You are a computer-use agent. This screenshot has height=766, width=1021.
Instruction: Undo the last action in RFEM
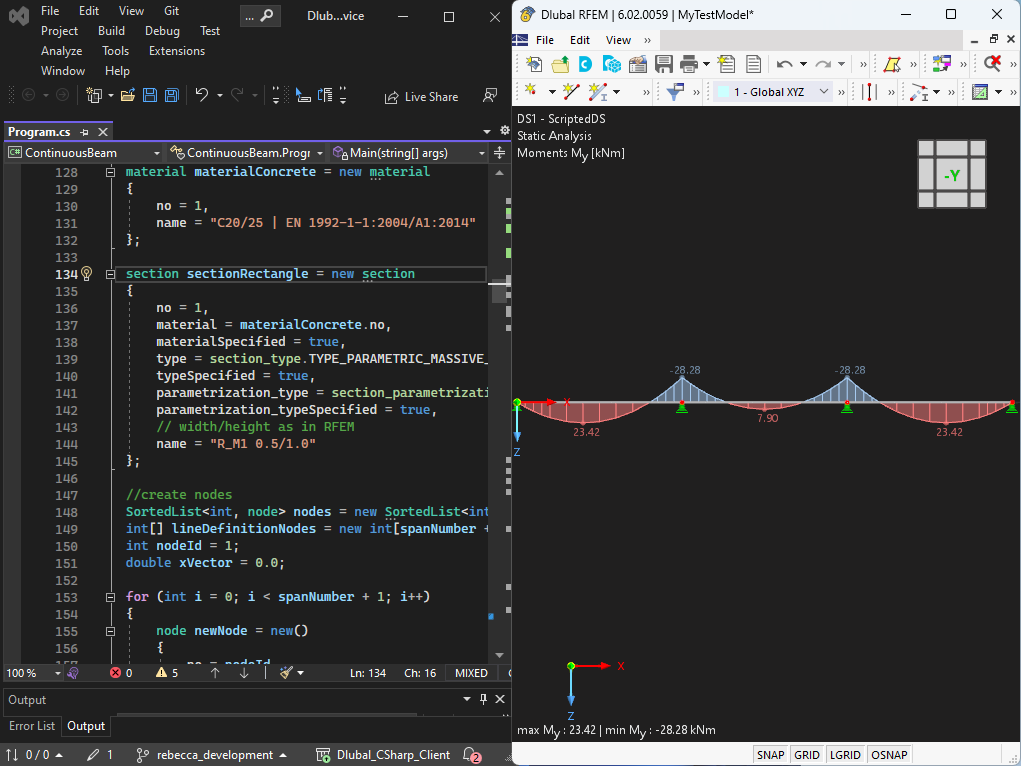pyautogui.click(x=783, y=65)
